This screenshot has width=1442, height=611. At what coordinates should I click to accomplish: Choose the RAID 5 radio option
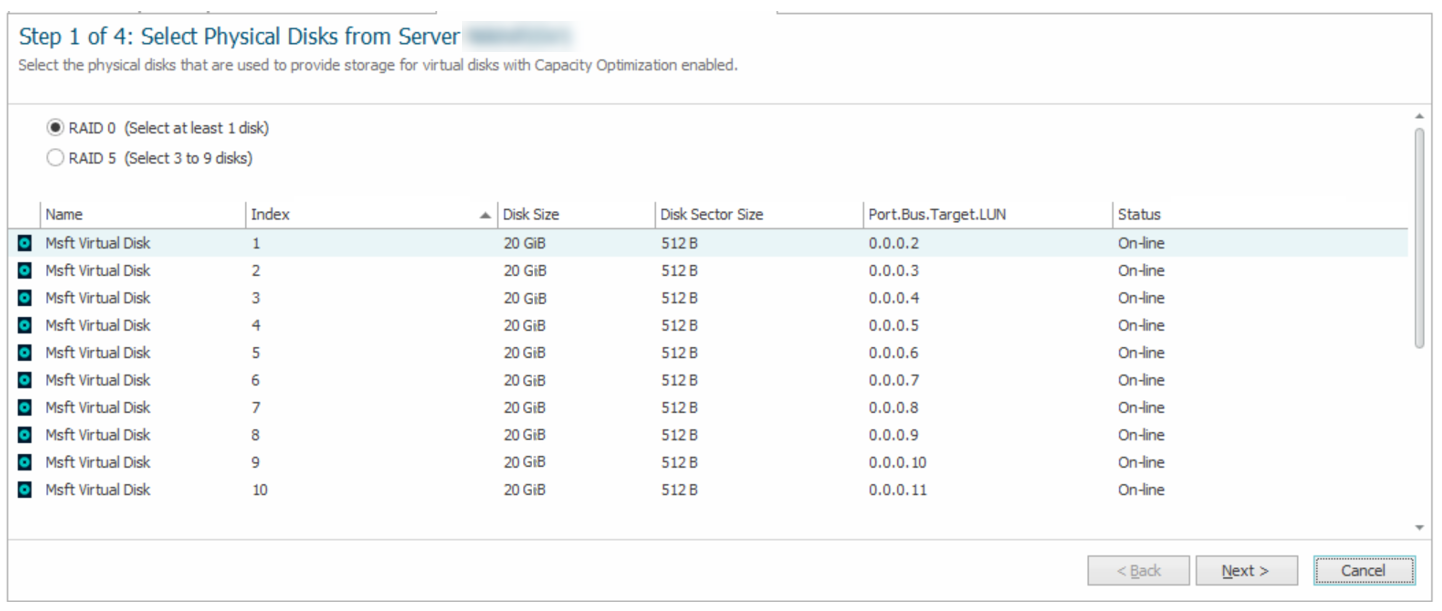coord(55,158)
